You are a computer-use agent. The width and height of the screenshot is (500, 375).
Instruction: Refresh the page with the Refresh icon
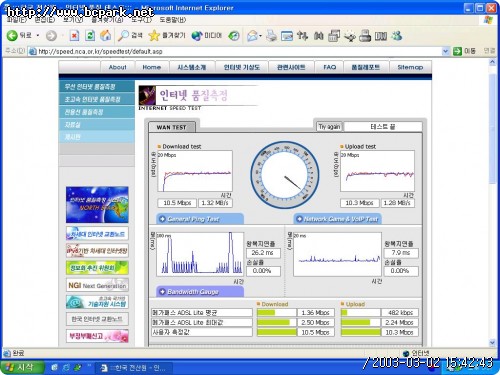[x=90, y=36]
